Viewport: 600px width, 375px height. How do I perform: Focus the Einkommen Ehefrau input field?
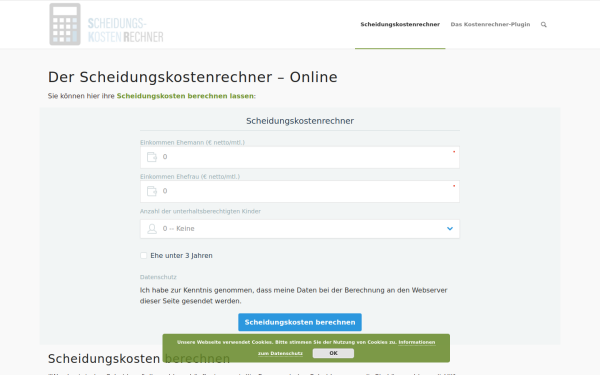click(300, 191)
